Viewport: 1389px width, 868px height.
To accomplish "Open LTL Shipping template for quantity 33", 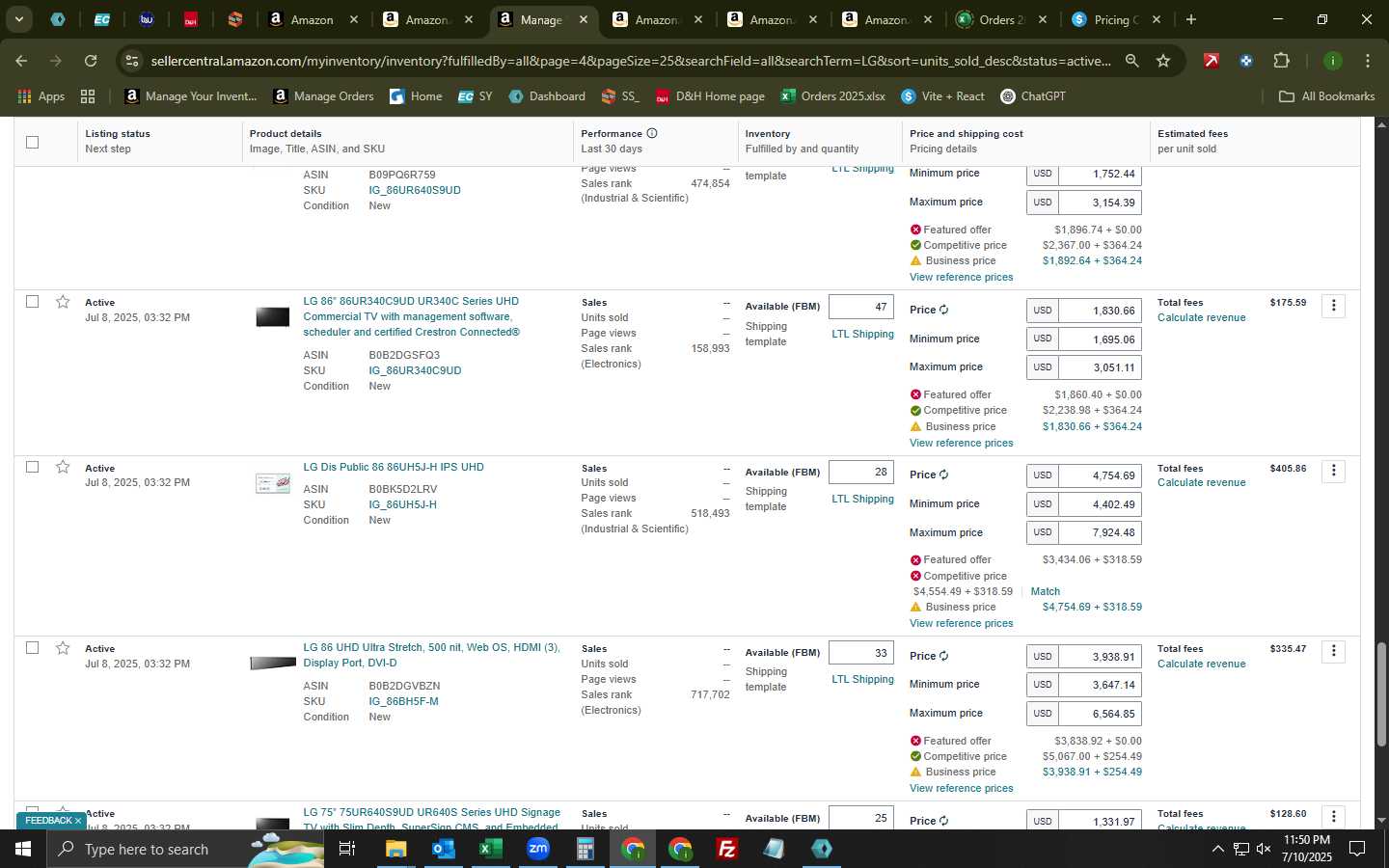I will pyautogui.click(x=862, y=679).
